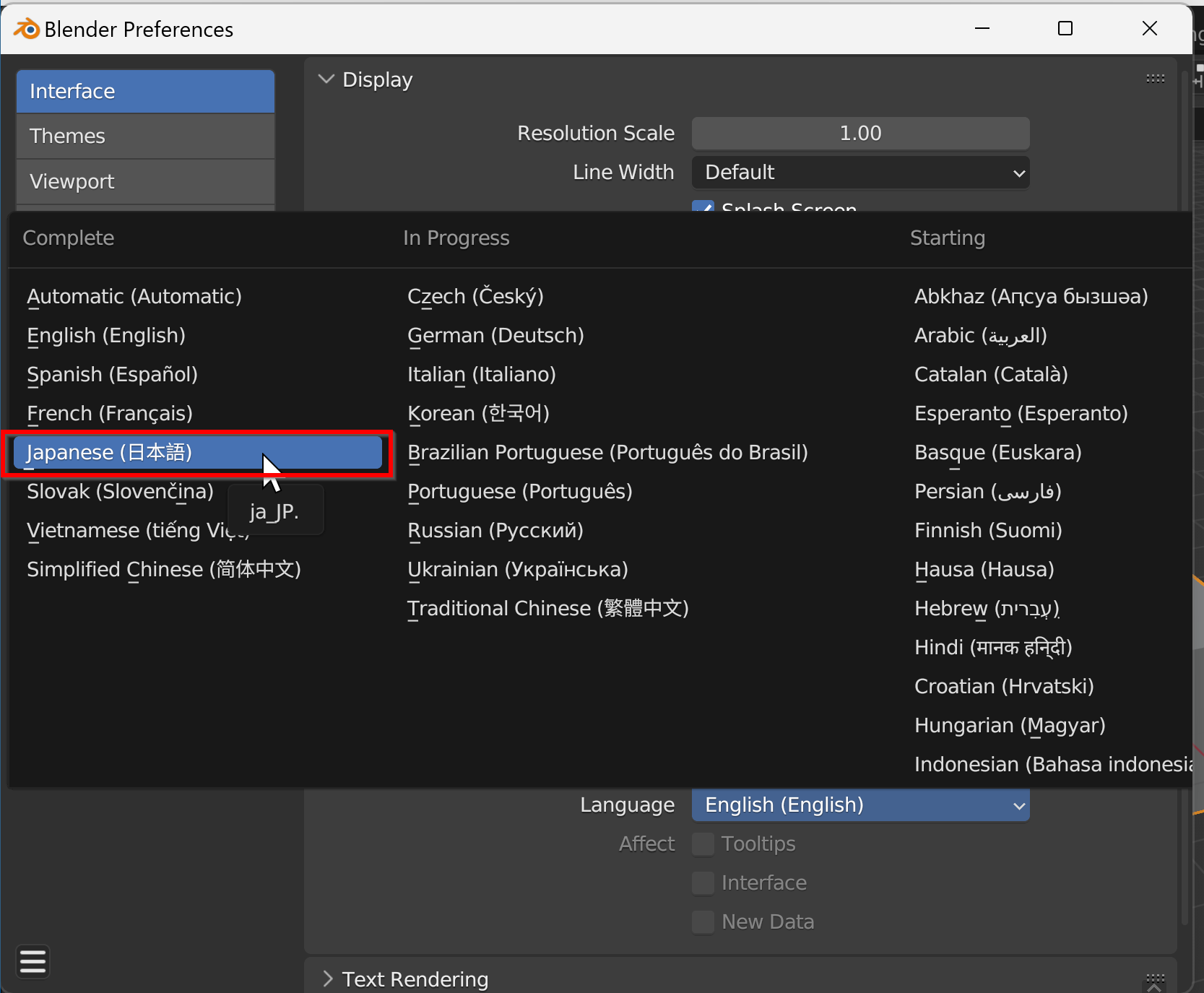Choose Ukrainian (Українська) language

point(518,570)
